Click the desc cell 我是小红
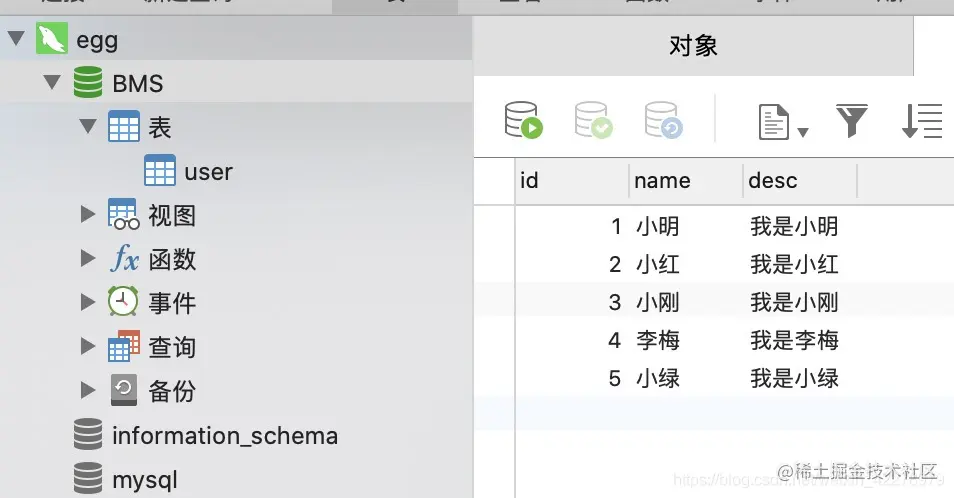The width and height of the screenshot is (954, 498). point(794,265)
